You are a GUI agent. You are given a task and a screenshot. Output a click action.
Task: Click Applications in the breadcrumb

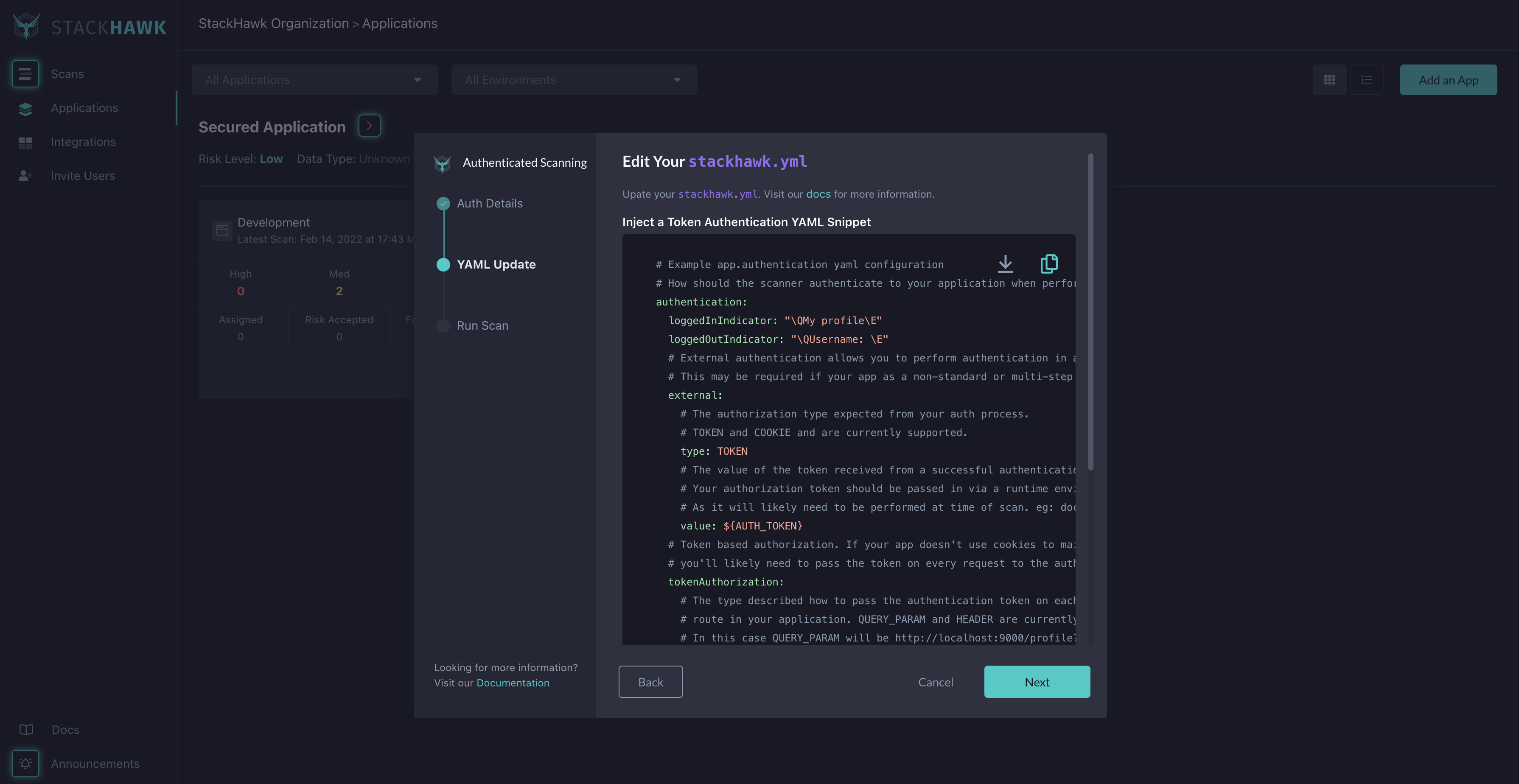pos(400,24)
